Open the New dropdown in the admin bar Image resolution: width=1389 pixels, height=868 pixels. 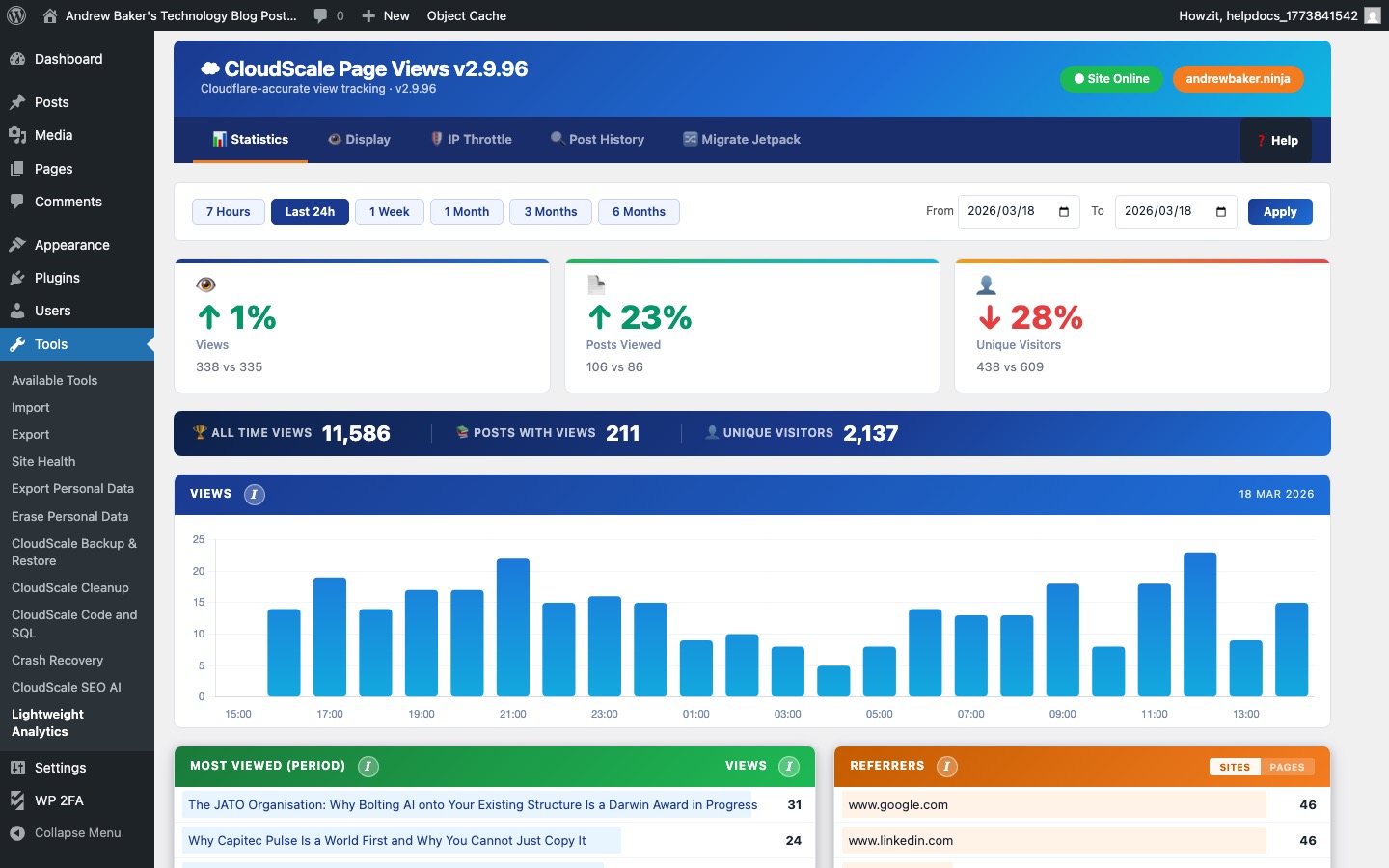pos(385,15)
